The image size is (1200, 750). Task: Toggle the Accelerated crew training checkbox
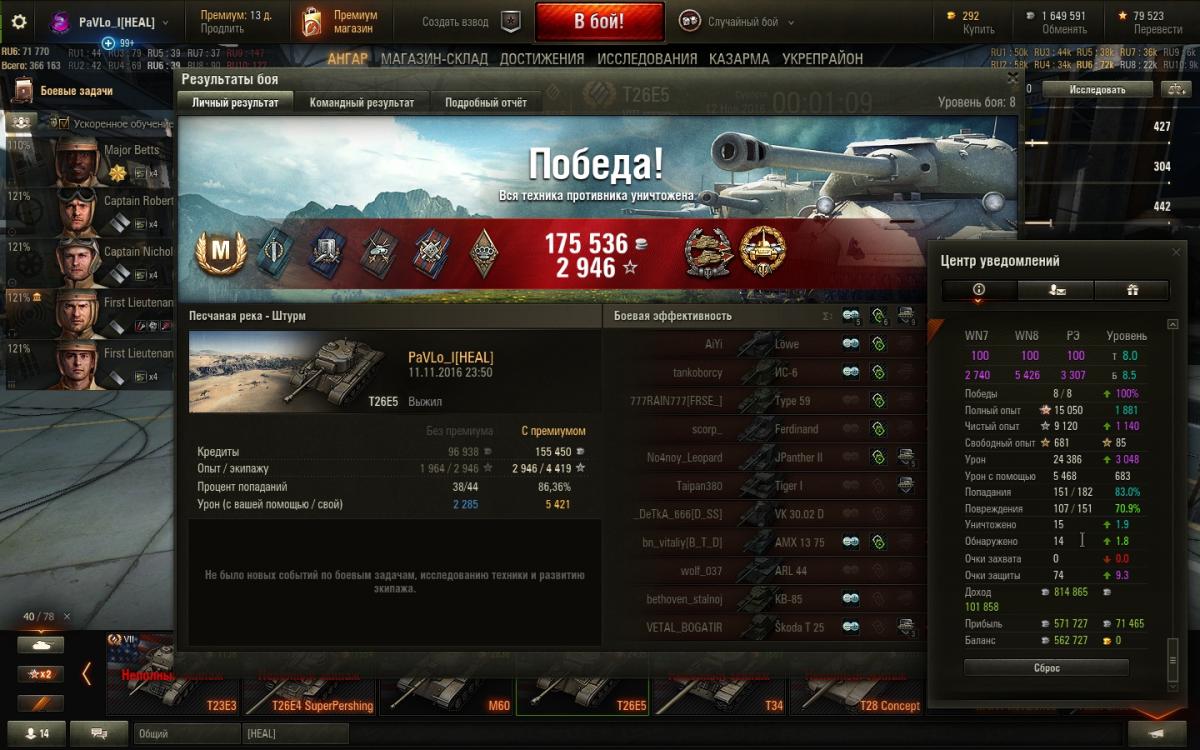click(x=63, y=123)
